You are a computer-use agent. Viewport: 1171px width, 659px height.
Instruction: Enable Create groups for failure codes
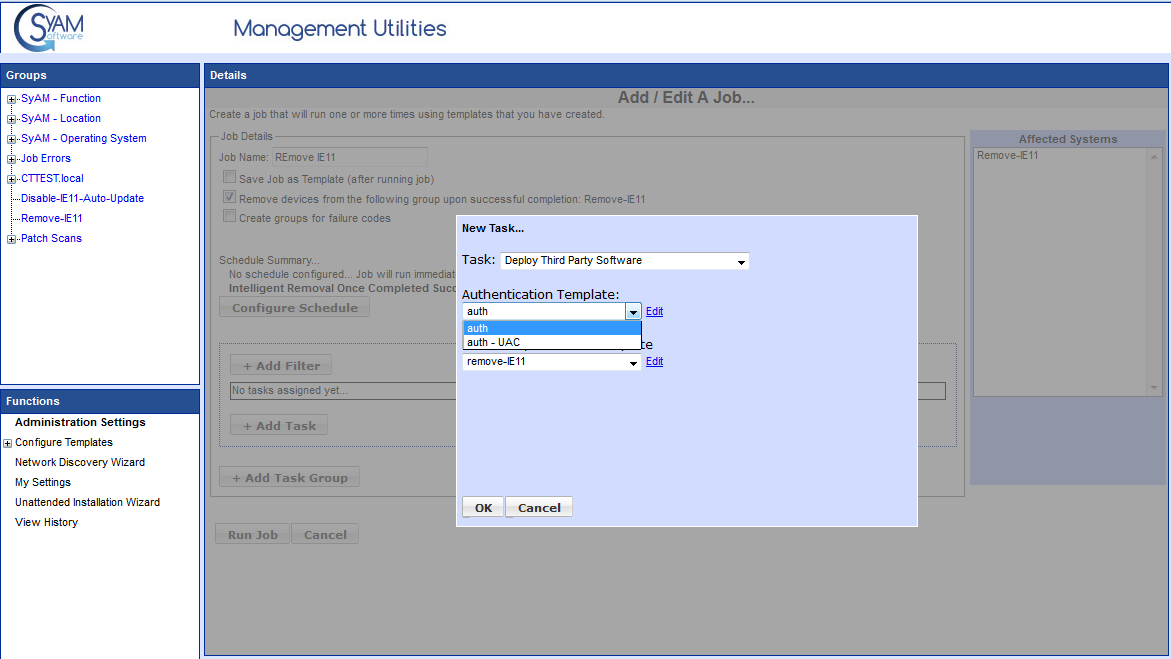230,216
